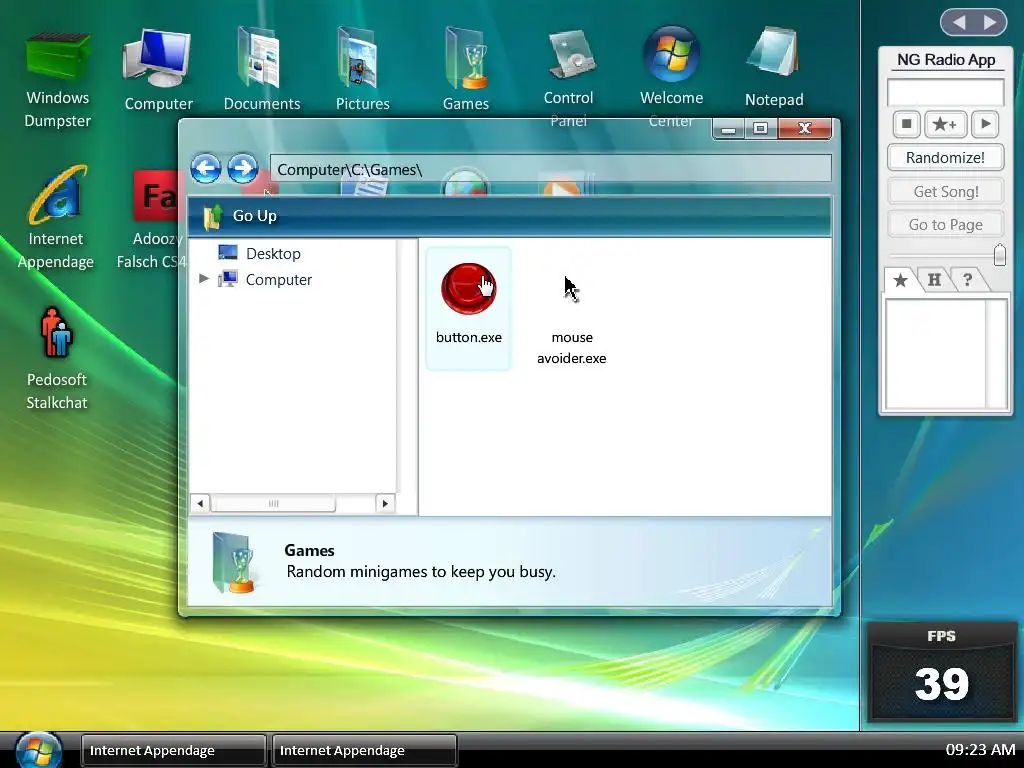This screenshot has height=768, width=1024.
Task: Launch Internet Appendage from the desktop
Action: point(56,218)
